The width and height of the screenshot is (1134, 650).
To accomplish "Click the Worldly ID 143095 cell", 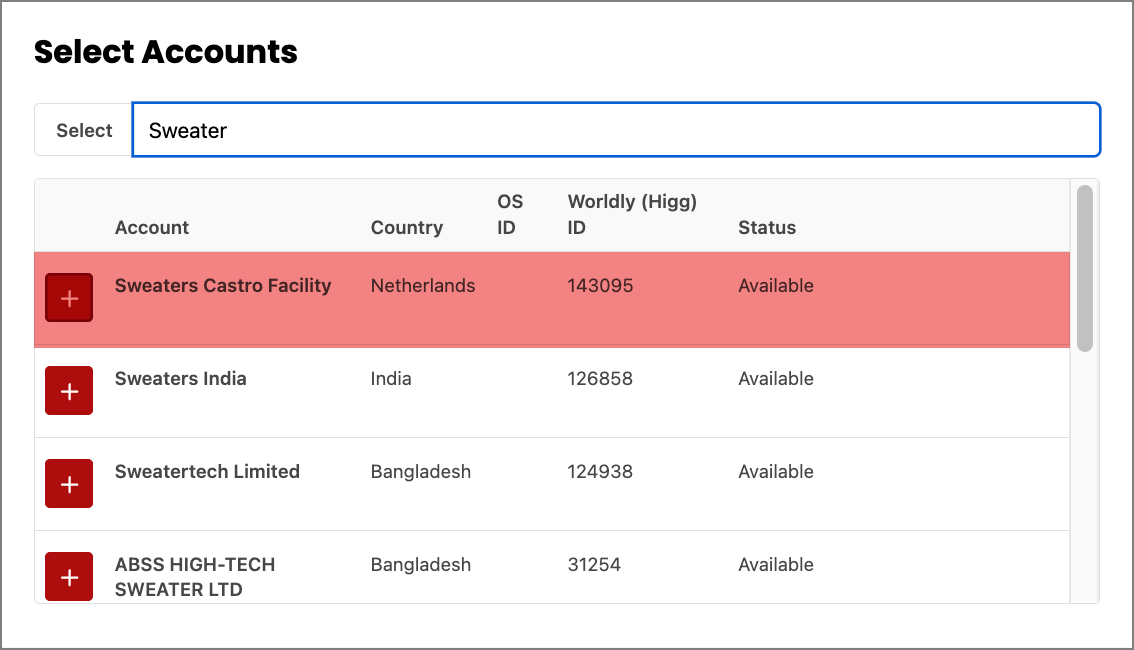I will click(600, 286).
